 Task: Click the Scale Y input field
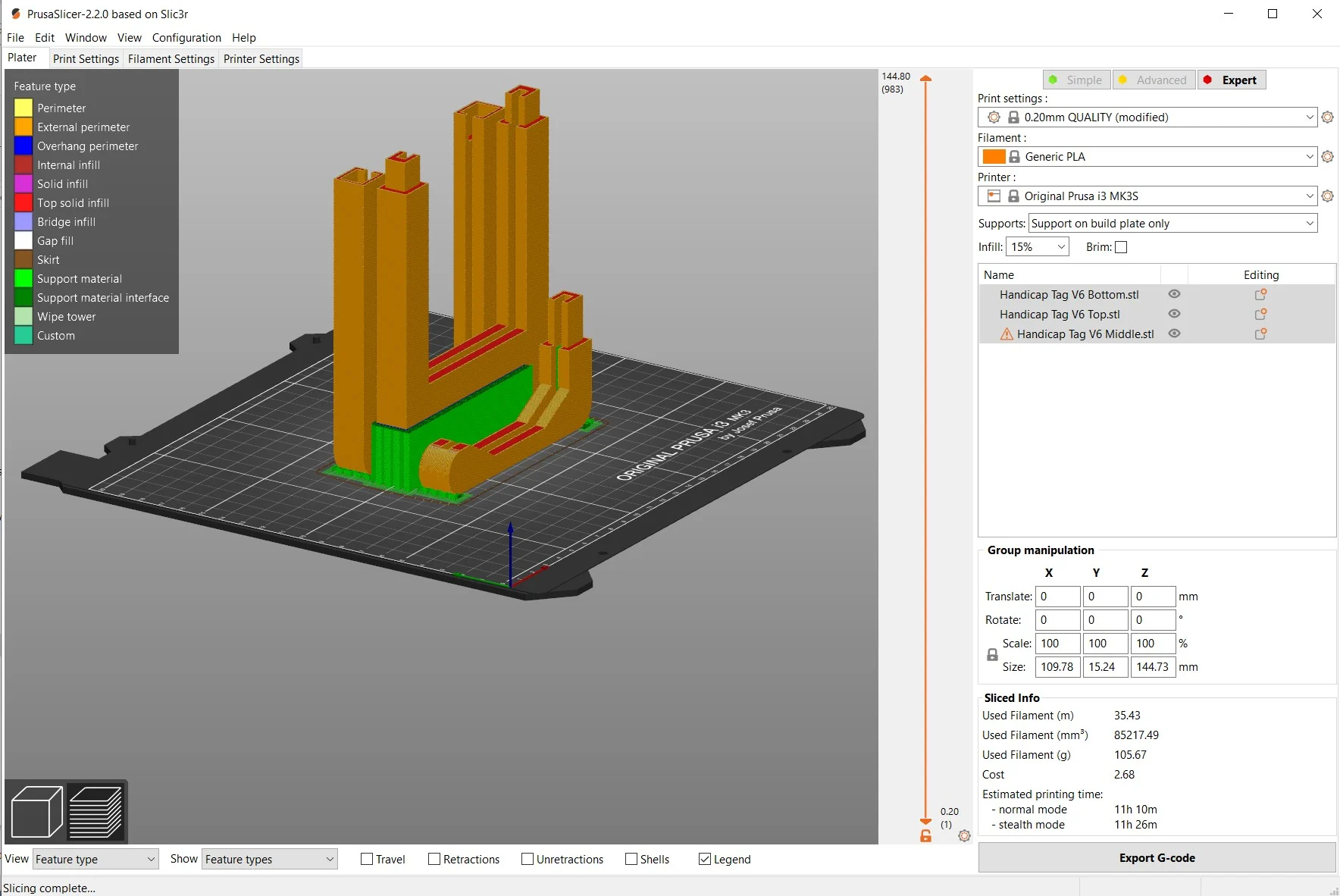click(x=1105, y=644)
